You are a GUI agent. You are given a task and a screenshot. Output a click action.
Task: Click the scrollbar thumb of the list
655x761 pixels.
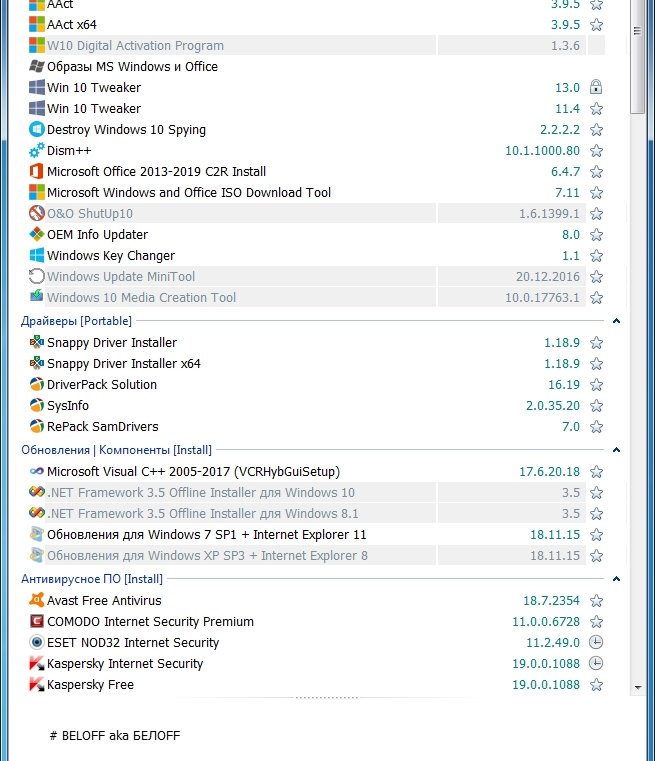coord(637,56)
